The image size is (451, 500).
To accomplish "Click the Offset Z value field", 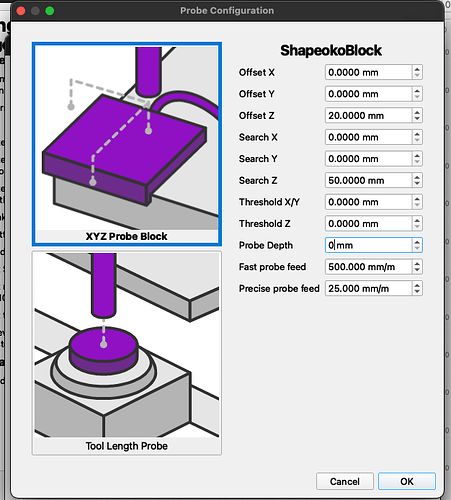I will click(x=369, y=116).
